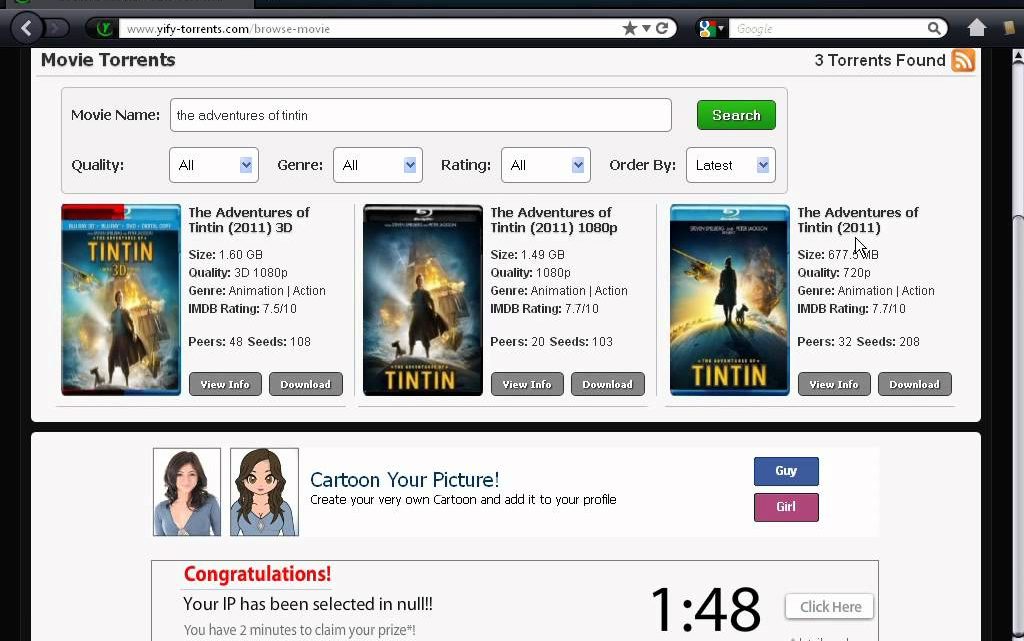
Task: Click the scrollbar up arrow
Action: [1017, 57]
